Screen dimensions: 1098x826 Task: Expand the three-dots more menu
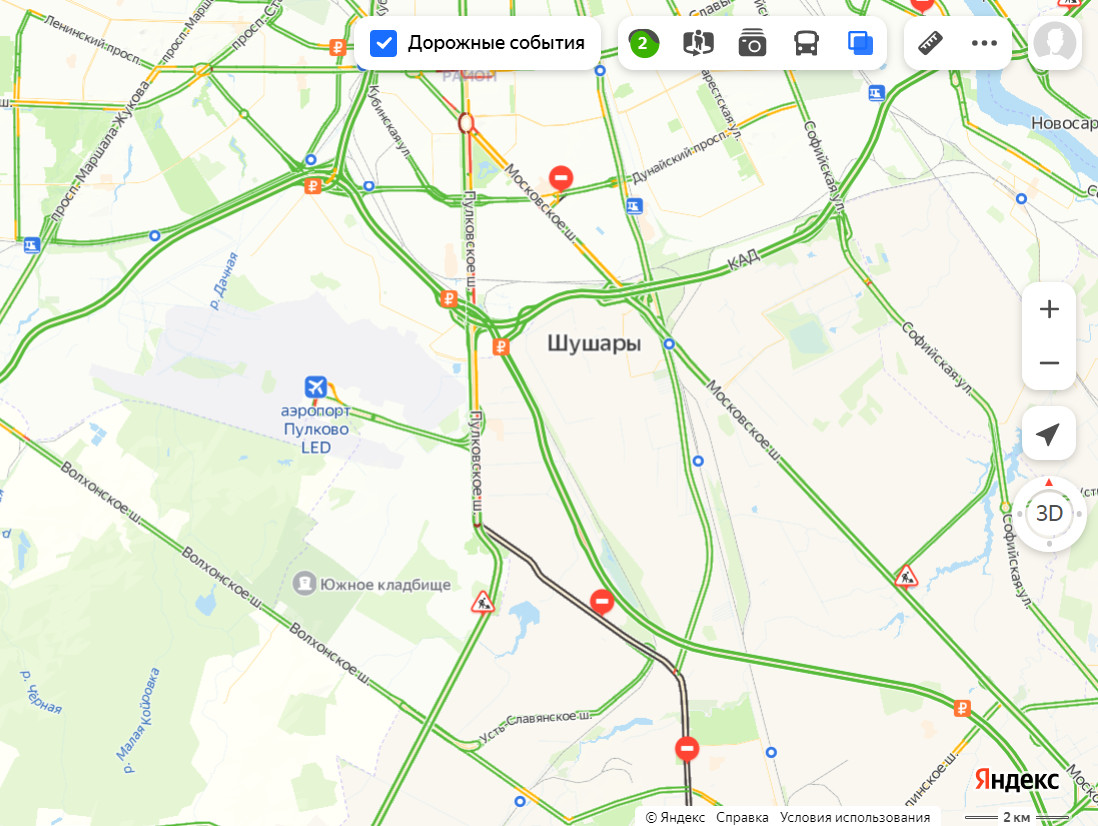pos(984,43)
